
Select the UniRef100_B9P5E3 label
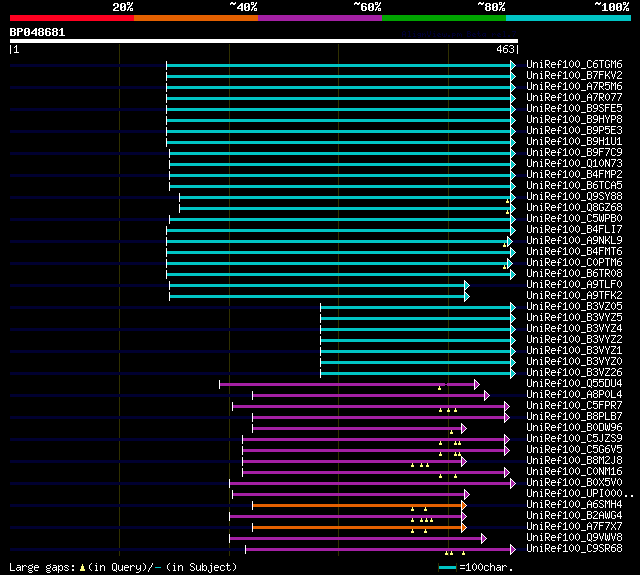pos(574,131)
